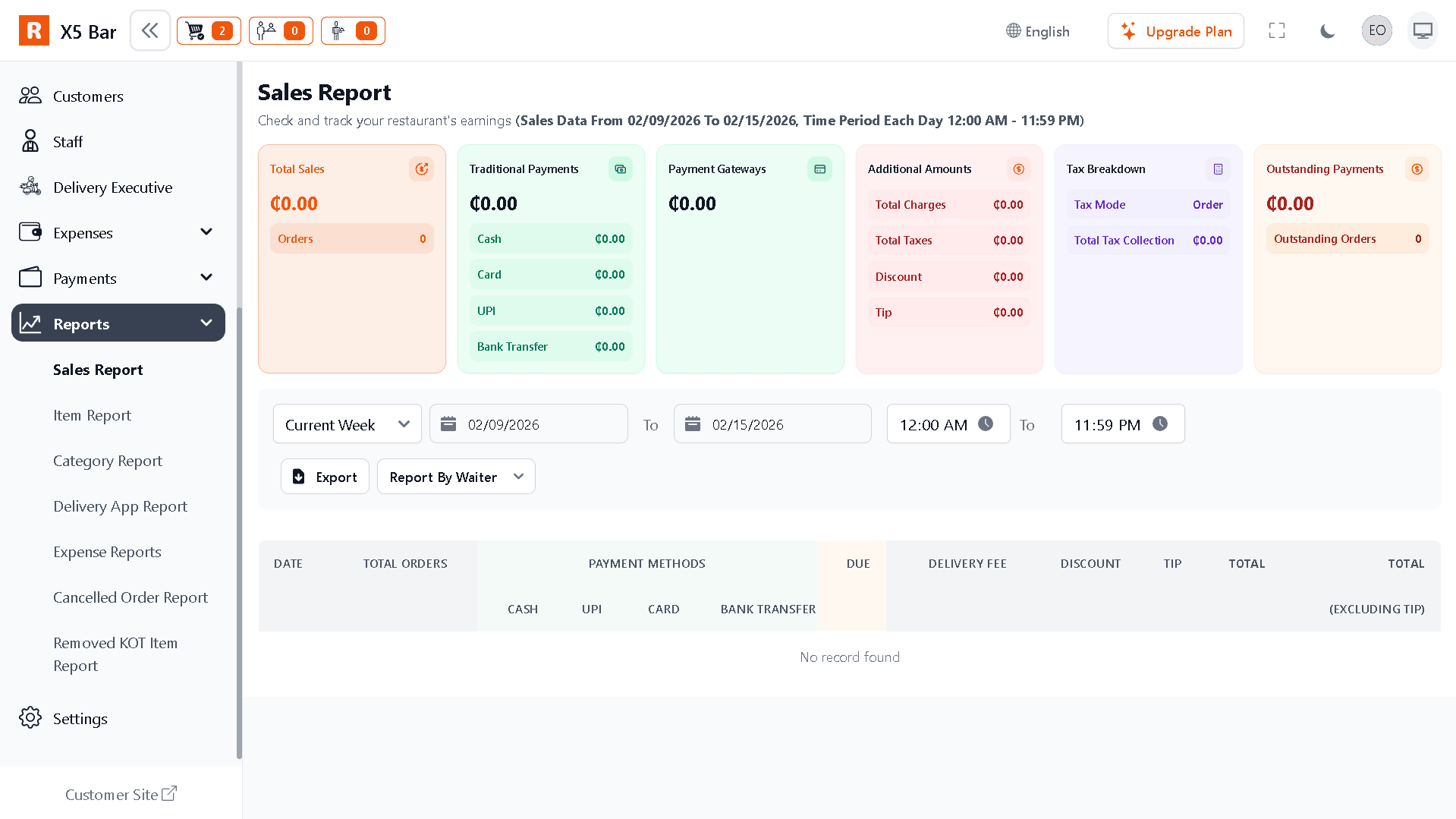Click the EO user avatar

pyautogui.click(x=1376, y=31)
